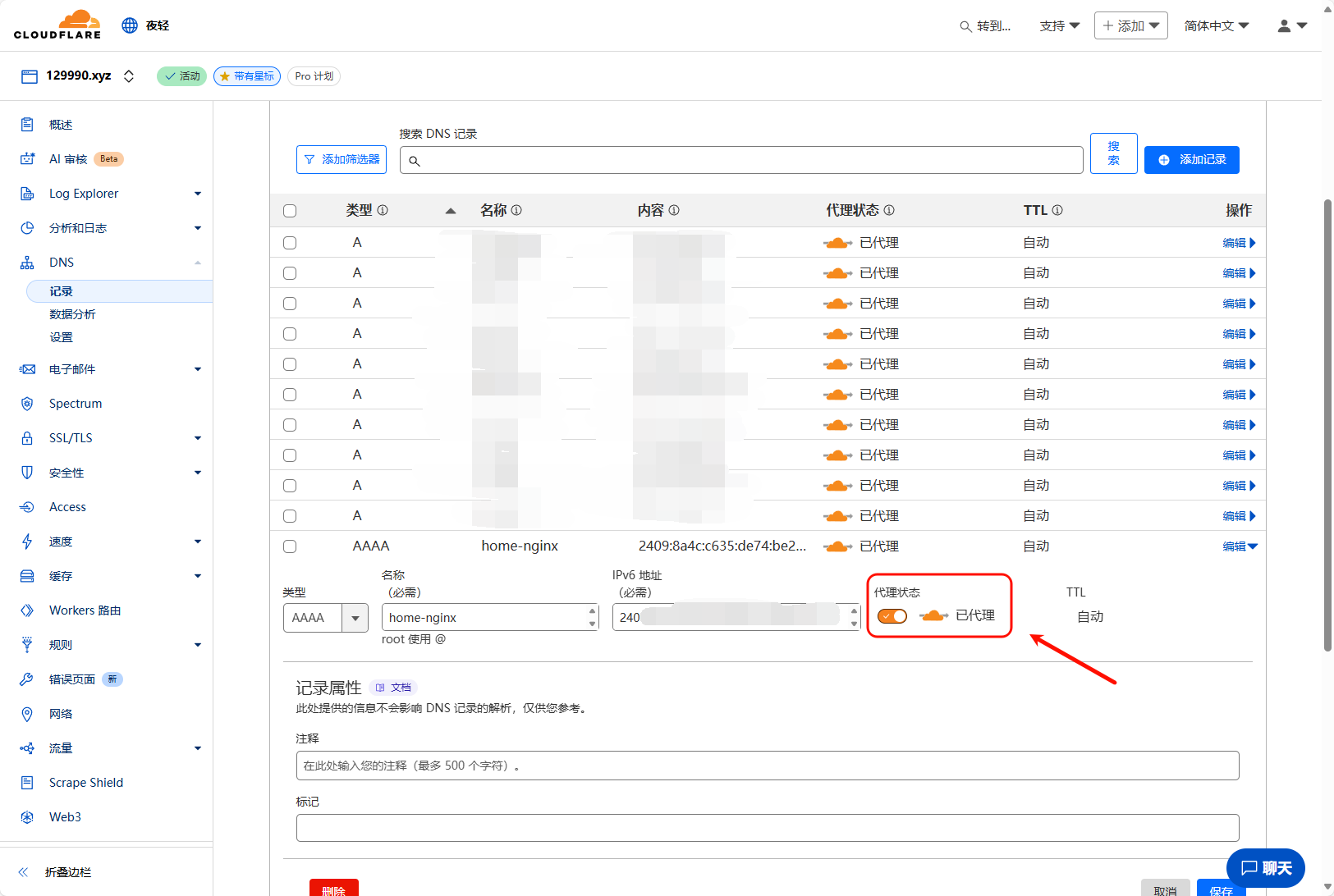Toggle the 代理状态 proxy switch off

(892, 616)
